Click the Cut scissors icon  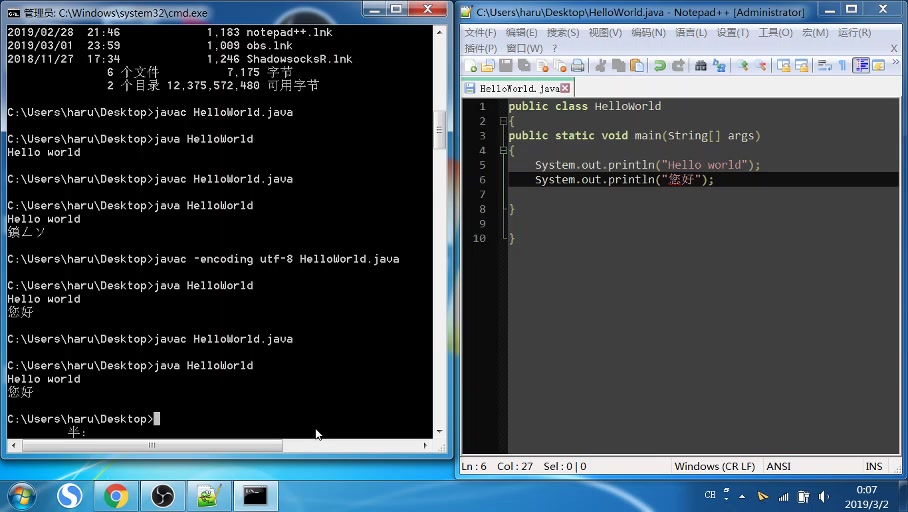coord(601,65)
